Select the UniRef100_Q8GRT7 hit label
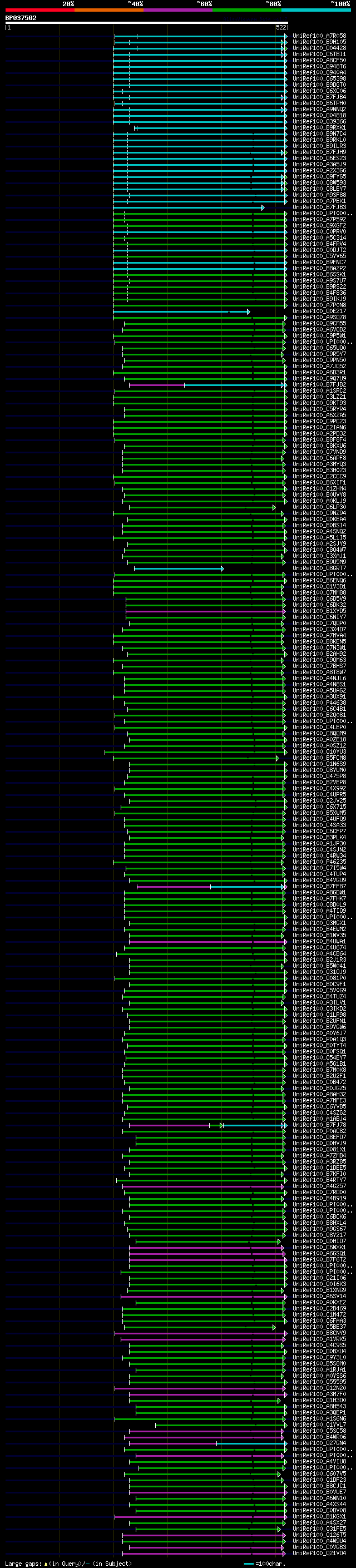Screen dimensions: 356x1568 coord(319,568)
